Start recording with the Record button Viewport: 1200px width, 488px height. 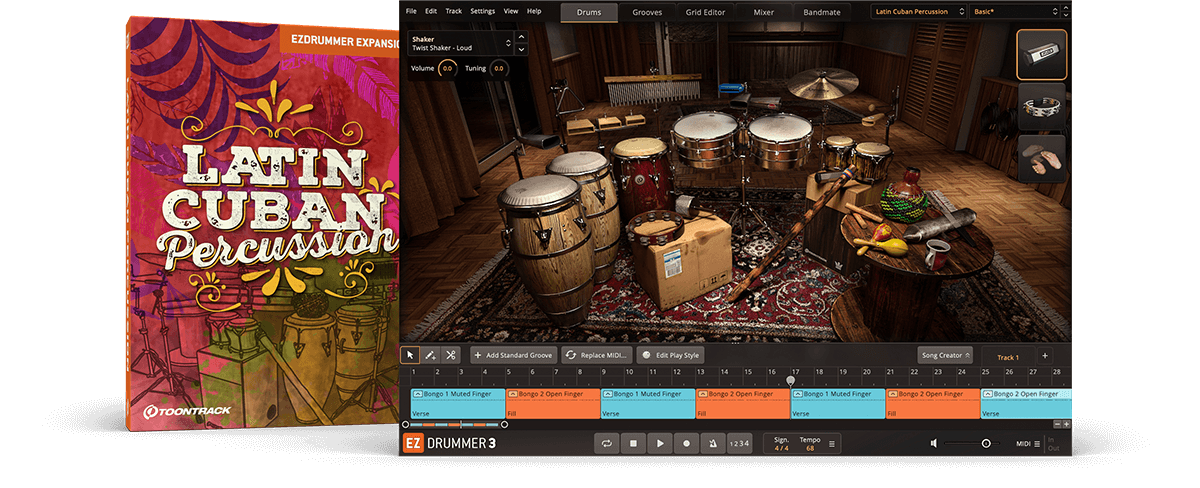point(686,443)
